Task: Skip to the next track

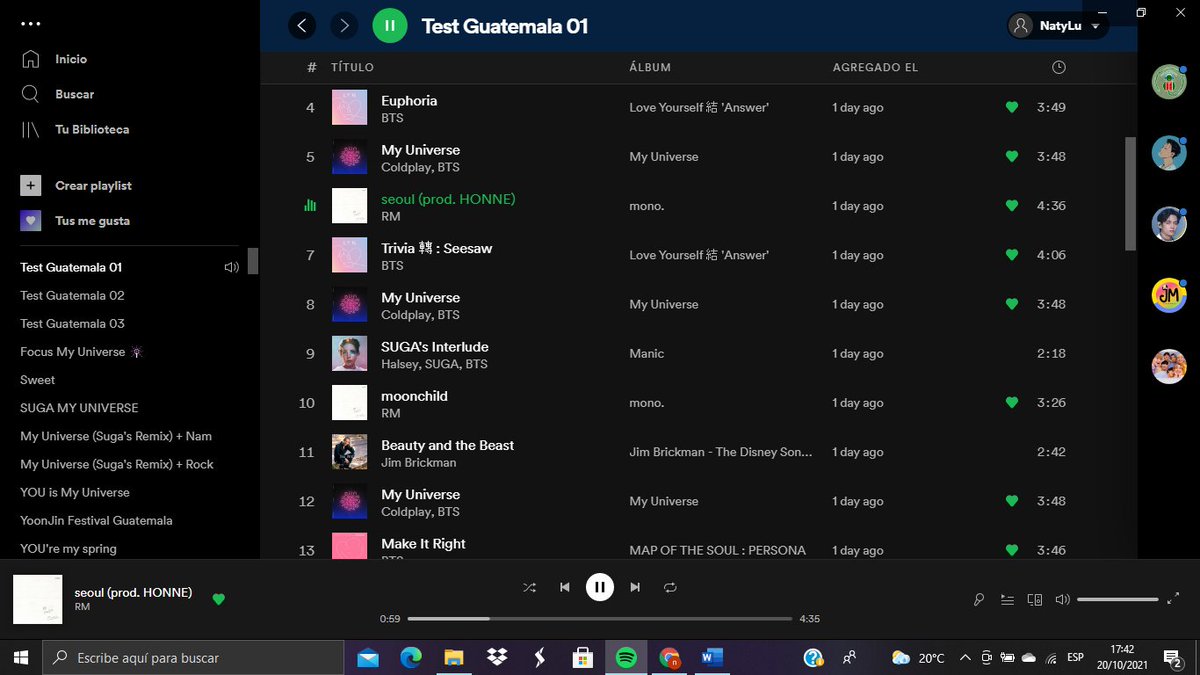Action: click(635, 587)
